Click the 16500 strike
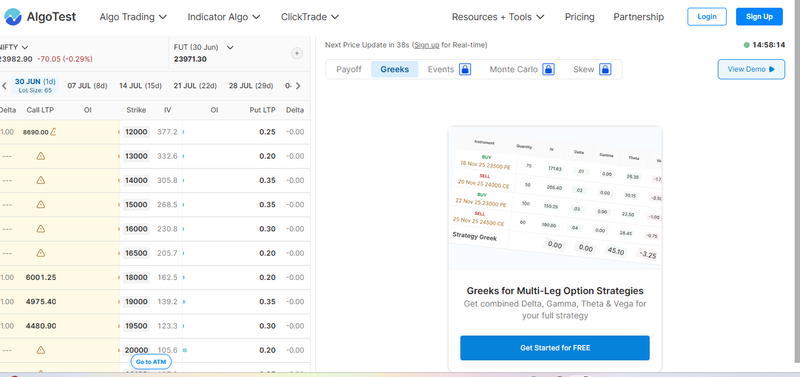This screenshot has height=377, width=800. [x=136, y=253]
